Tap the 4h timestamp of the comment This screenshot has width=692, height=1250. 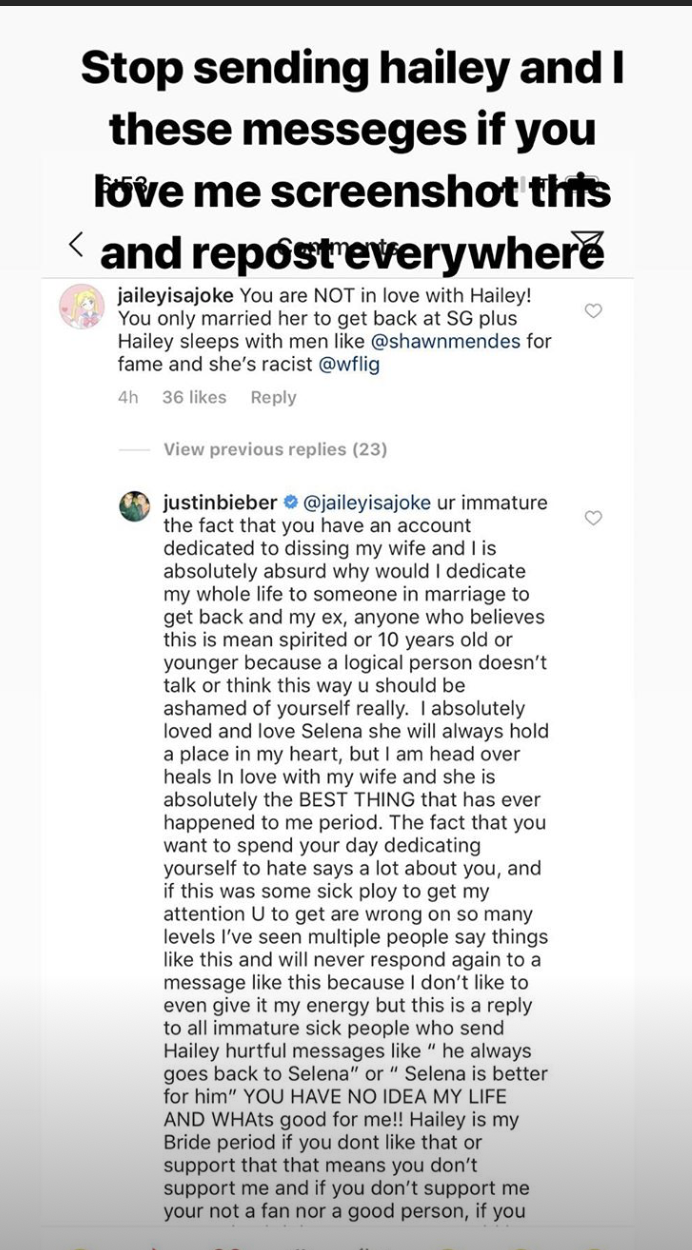pyautogui.click(x=127, y=397)
